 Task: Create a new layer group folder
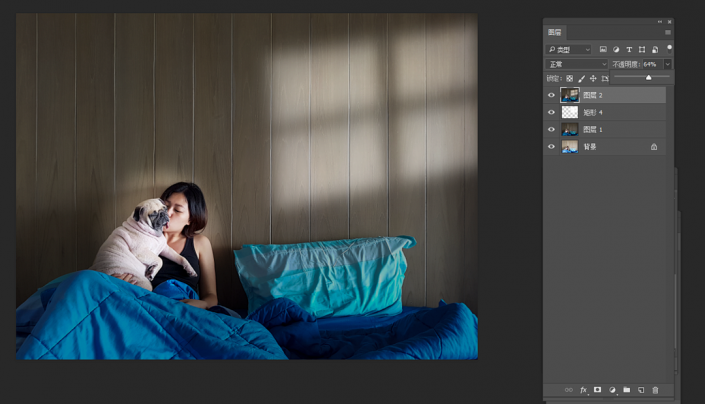[626, 390]
